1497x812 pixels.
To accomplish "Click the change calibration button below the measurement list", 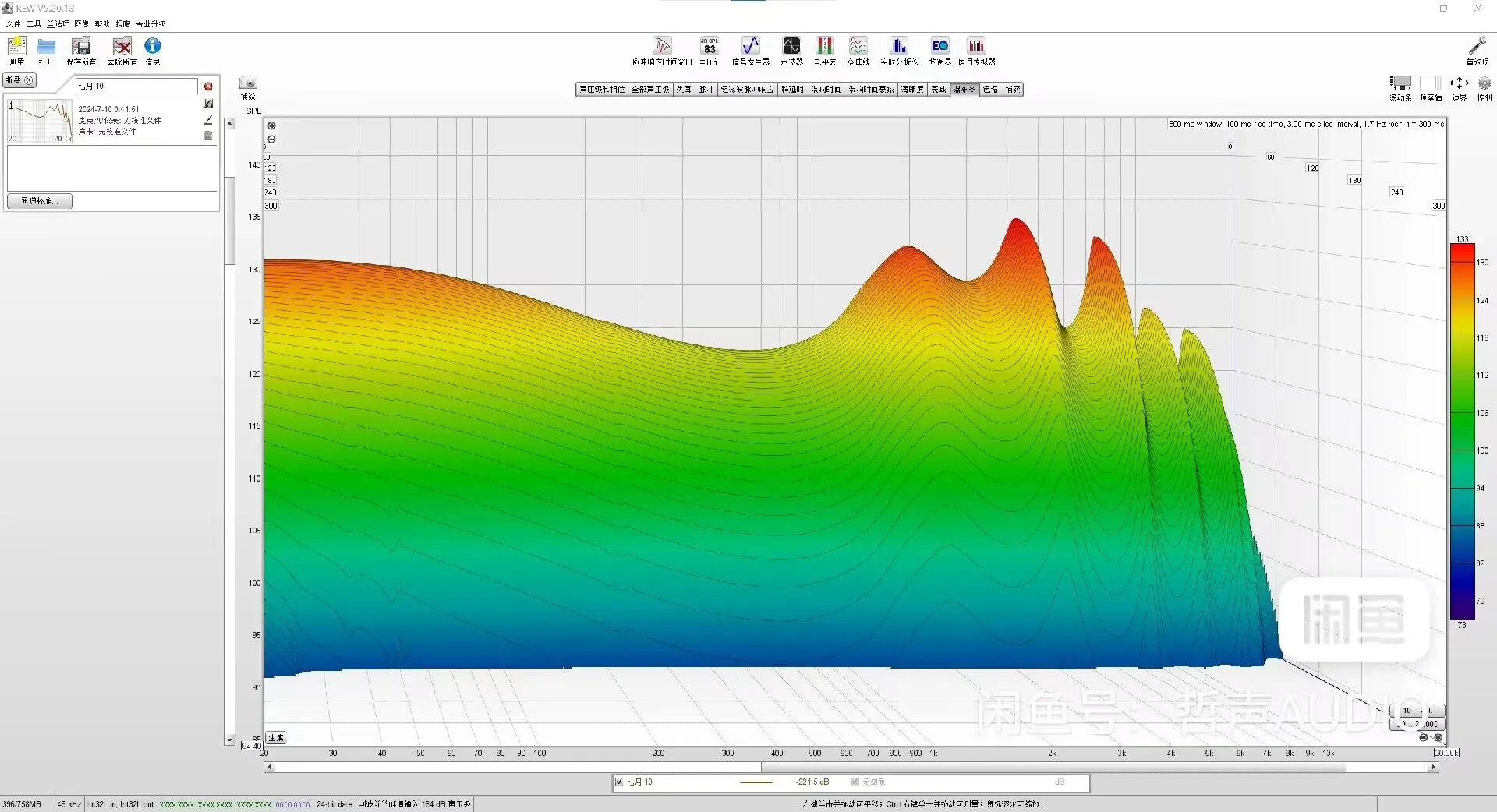I will (x=39, y=201).
